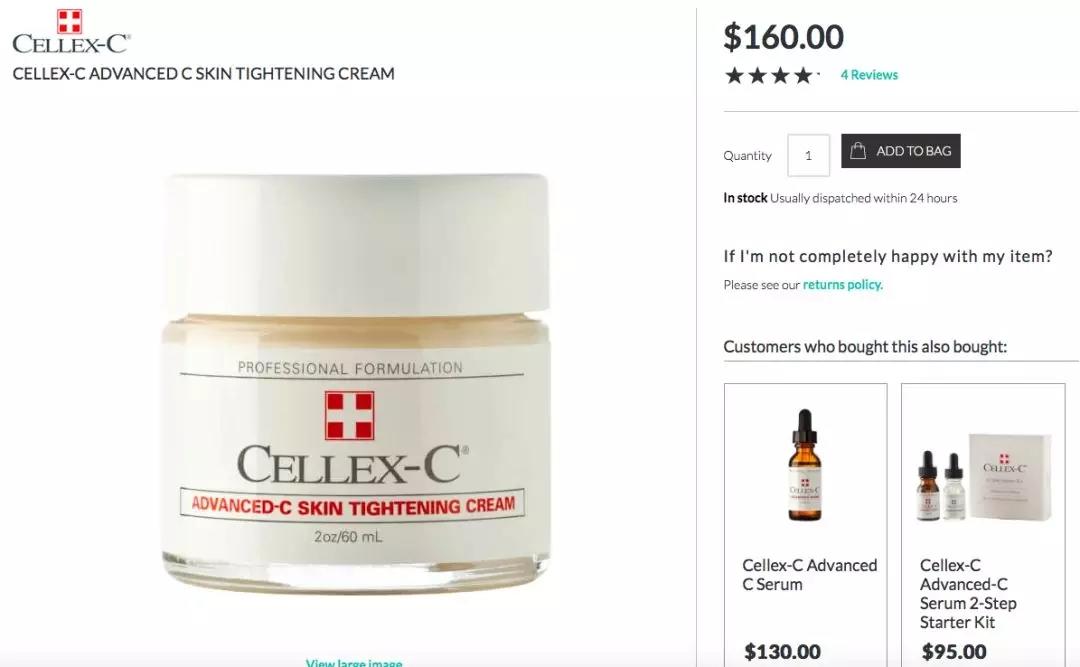The height and width of the screenshot is (667, 1080).
Task: Click the $130.00 serum price
Action: click(782, 651)
